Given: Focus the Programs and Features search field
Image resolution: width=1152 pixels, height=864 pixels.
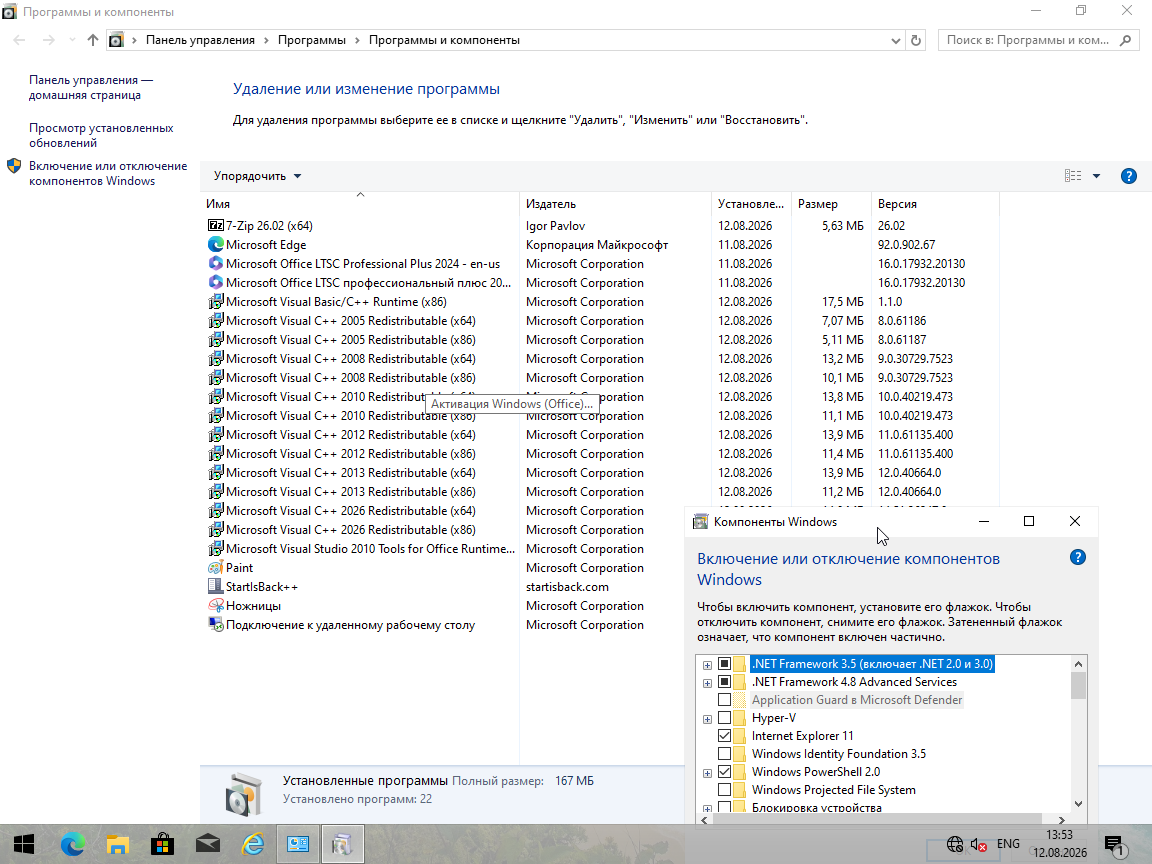Looking at the screenshot, I should pos(1027,40).
